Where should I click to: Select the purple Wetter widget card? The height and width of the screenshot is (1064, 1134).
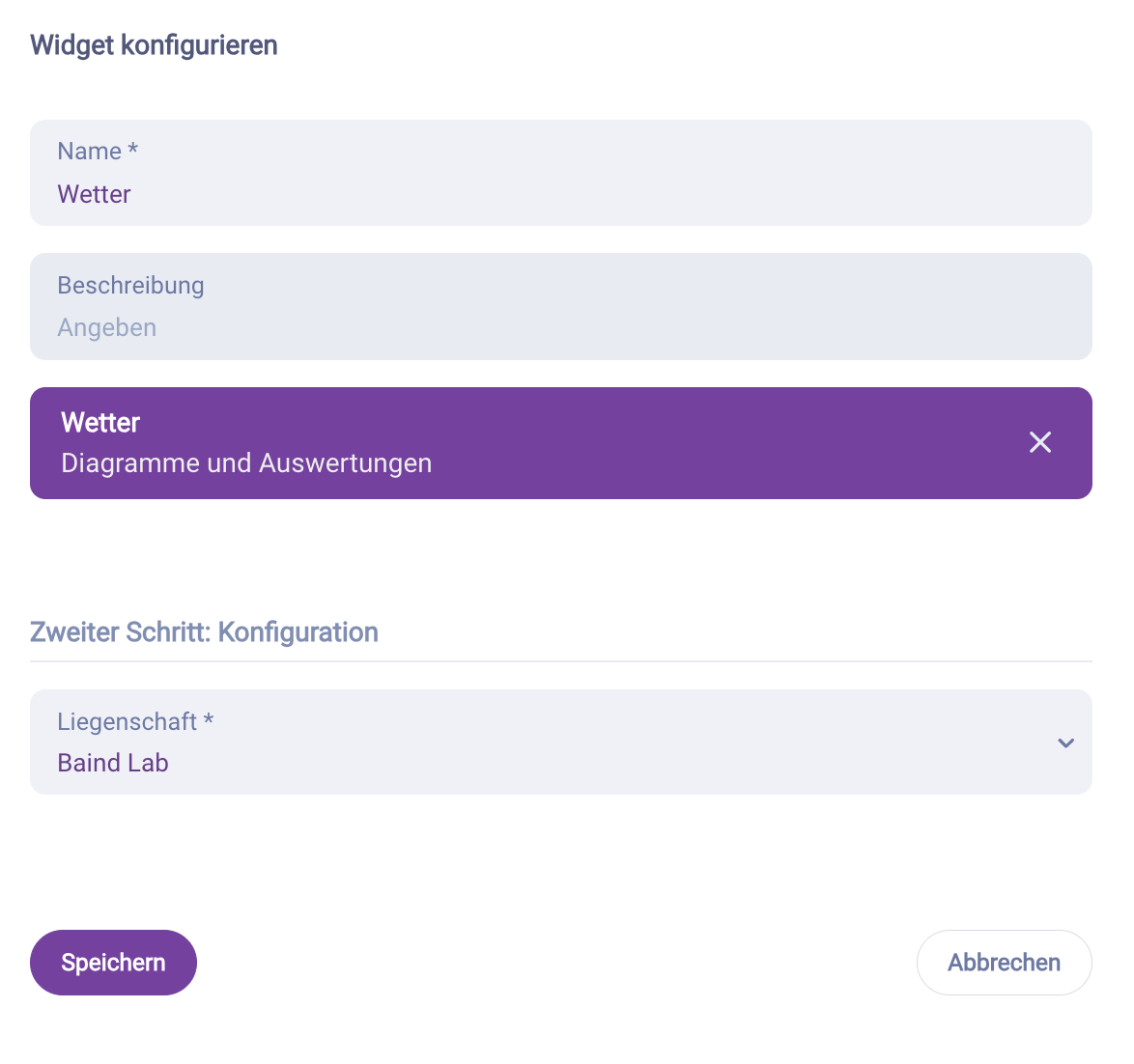point(483,442)
